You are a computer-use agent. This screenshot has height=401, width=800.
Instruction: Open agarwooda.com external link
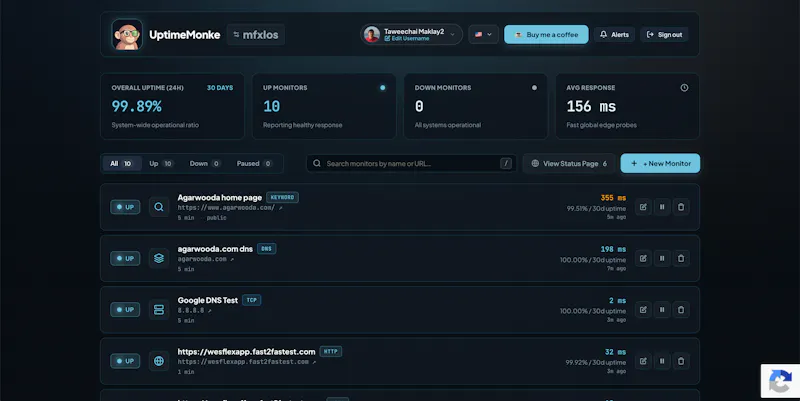[x=205, y=259]
